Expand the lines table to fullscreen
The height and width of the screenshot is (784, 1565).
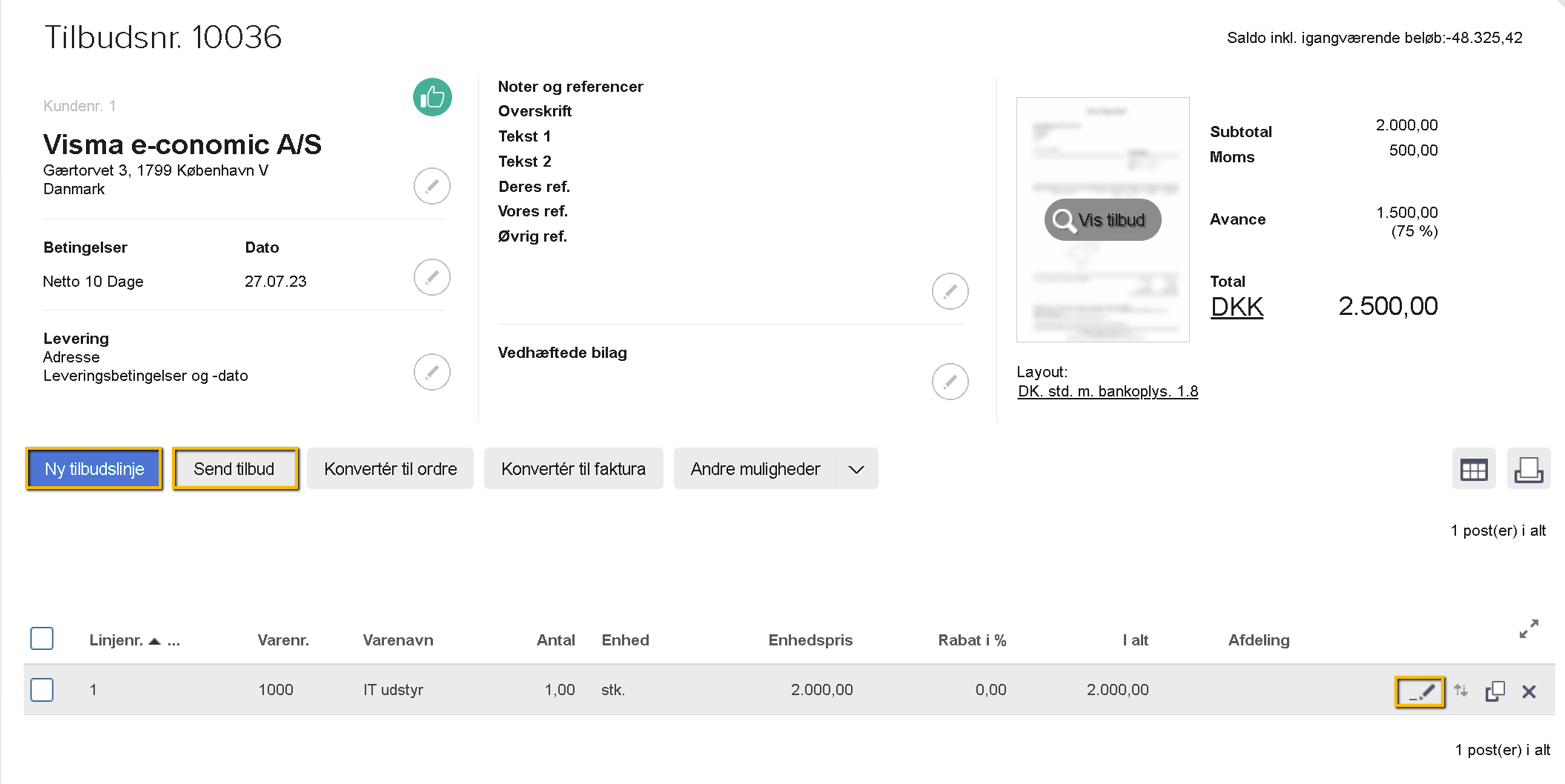click(x=1529, y=629)
